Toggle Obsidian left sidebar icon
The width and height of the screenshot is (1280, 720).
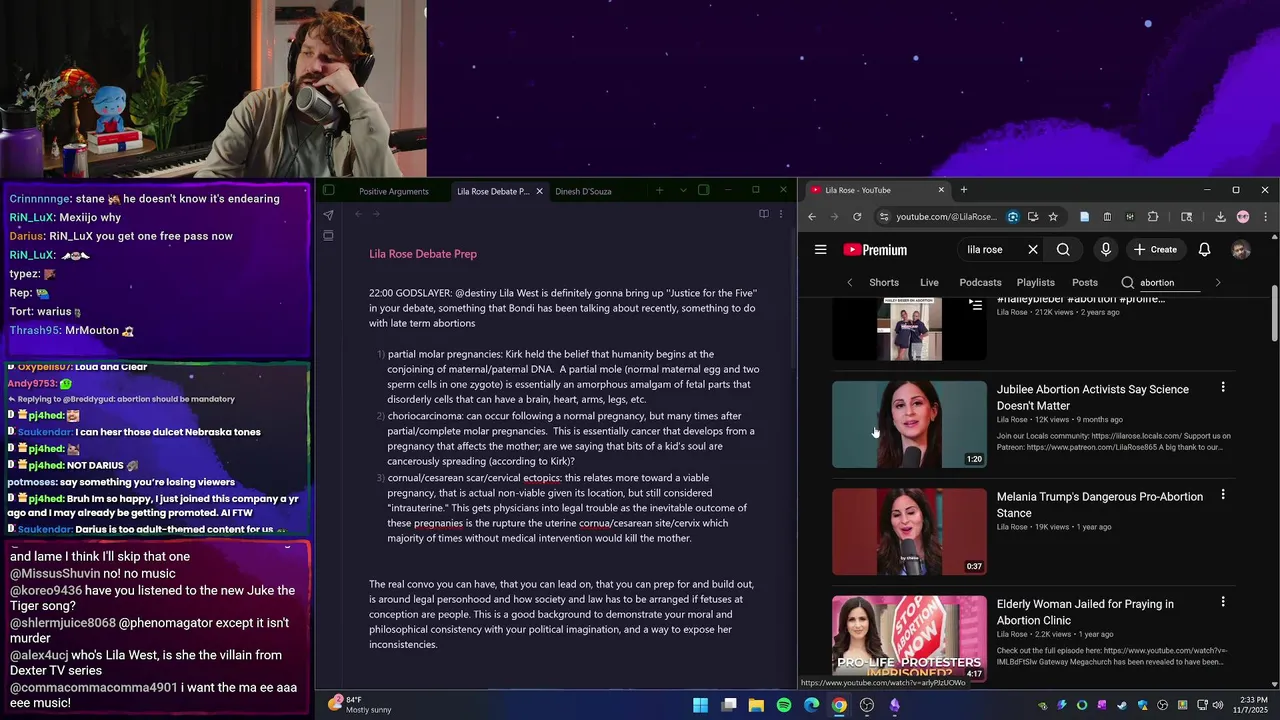click(328, 190)
